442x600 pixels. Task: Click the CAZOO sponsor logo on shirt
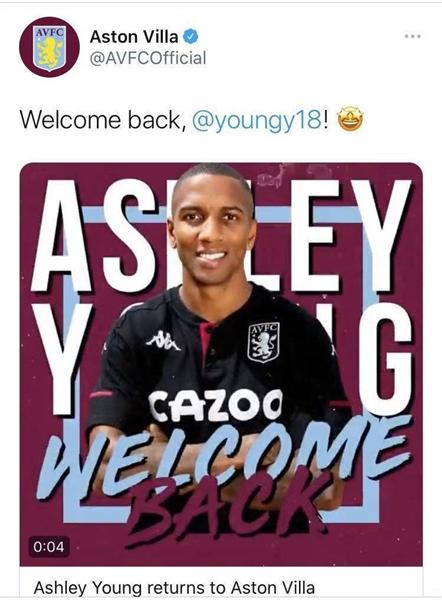tap(215, 405)
